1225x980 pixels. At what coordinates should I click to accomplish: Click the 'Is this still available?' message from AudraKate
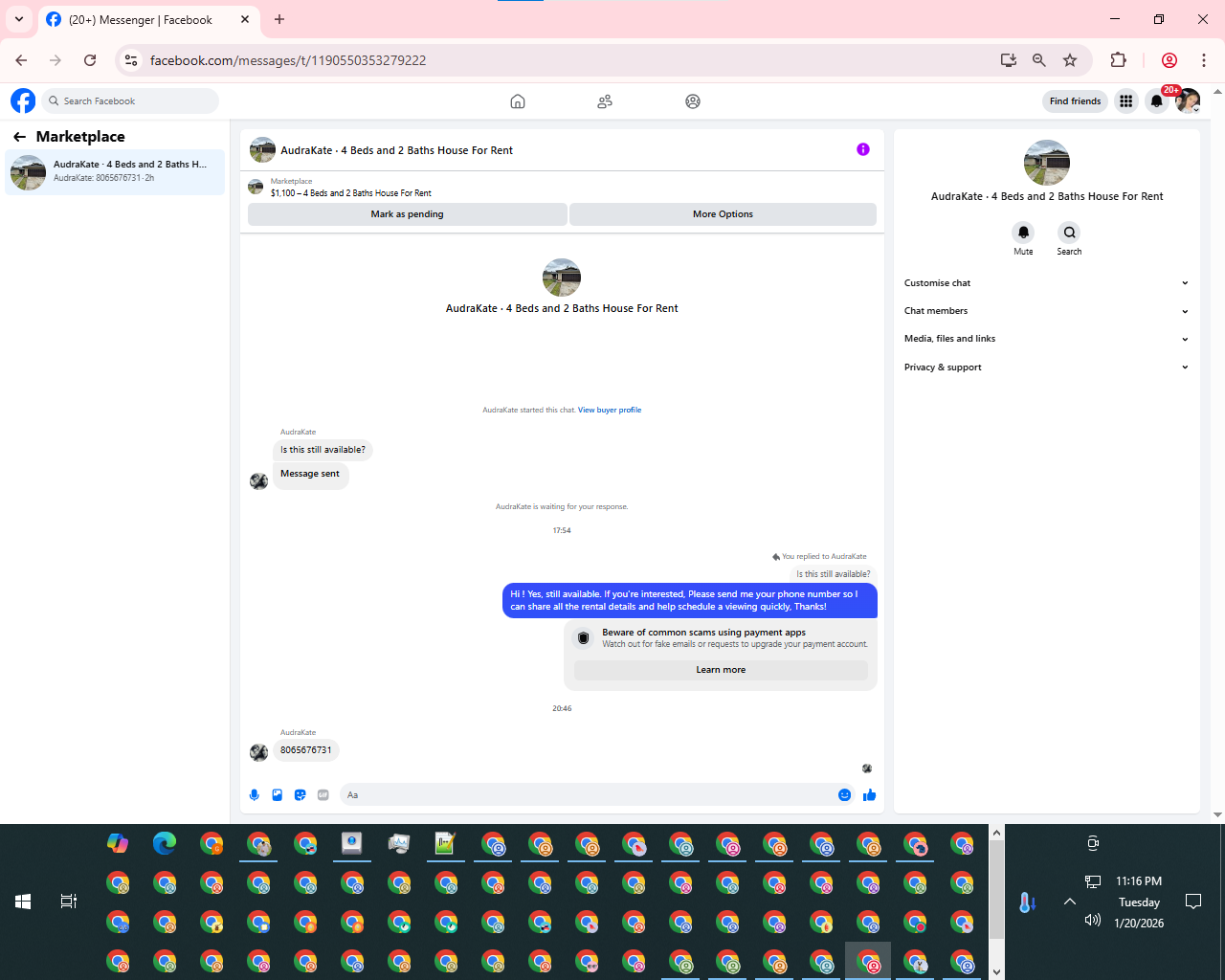tap(323, 450)
